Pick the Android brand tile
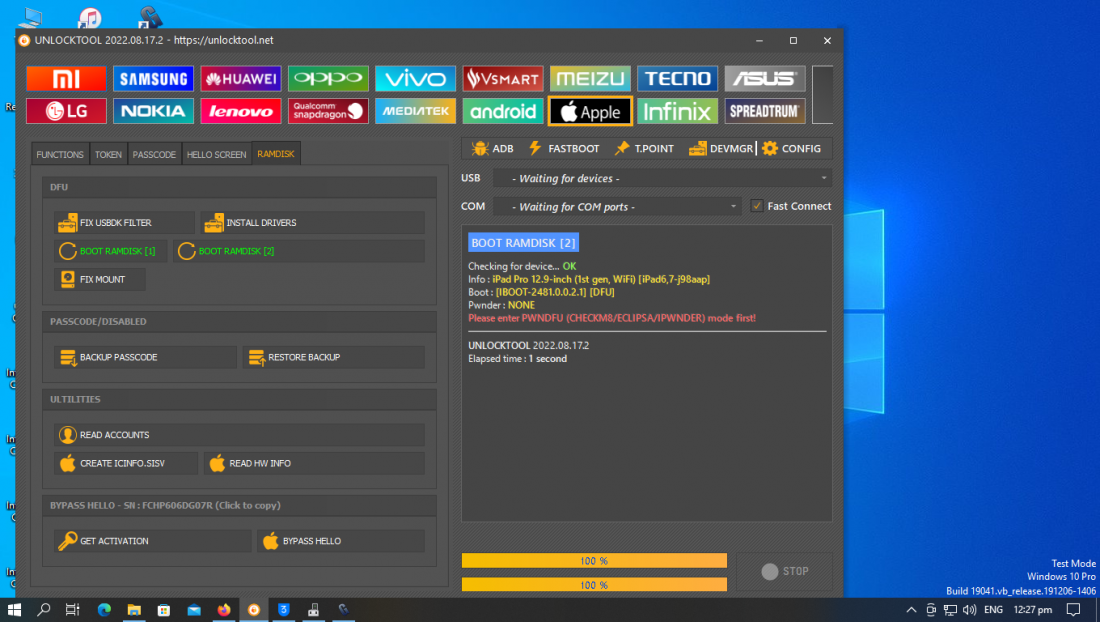1100x622 pixels. pyautogui.click(x=502, y=111)
